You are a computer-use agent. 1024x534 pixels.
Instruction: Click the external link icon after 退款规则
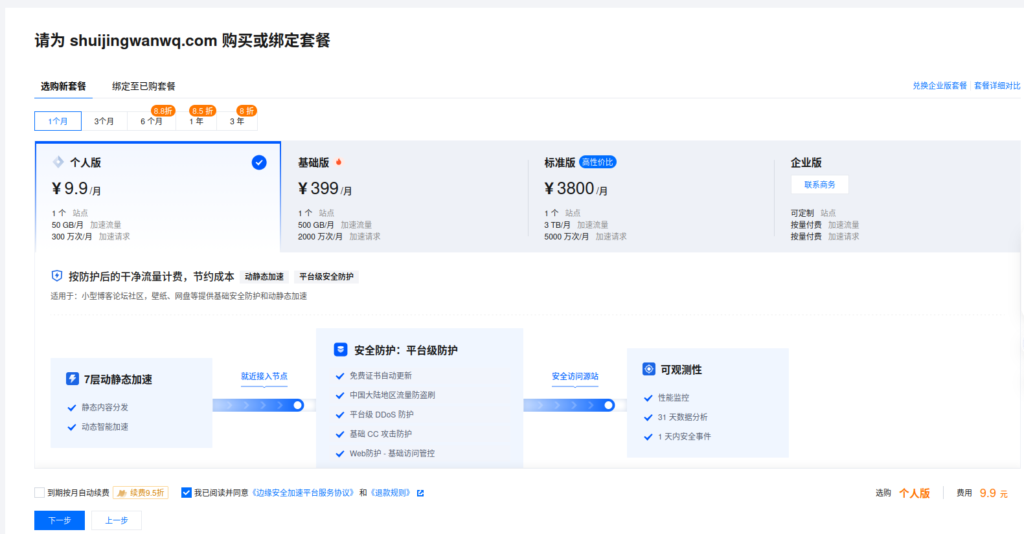tap(421, 493)
